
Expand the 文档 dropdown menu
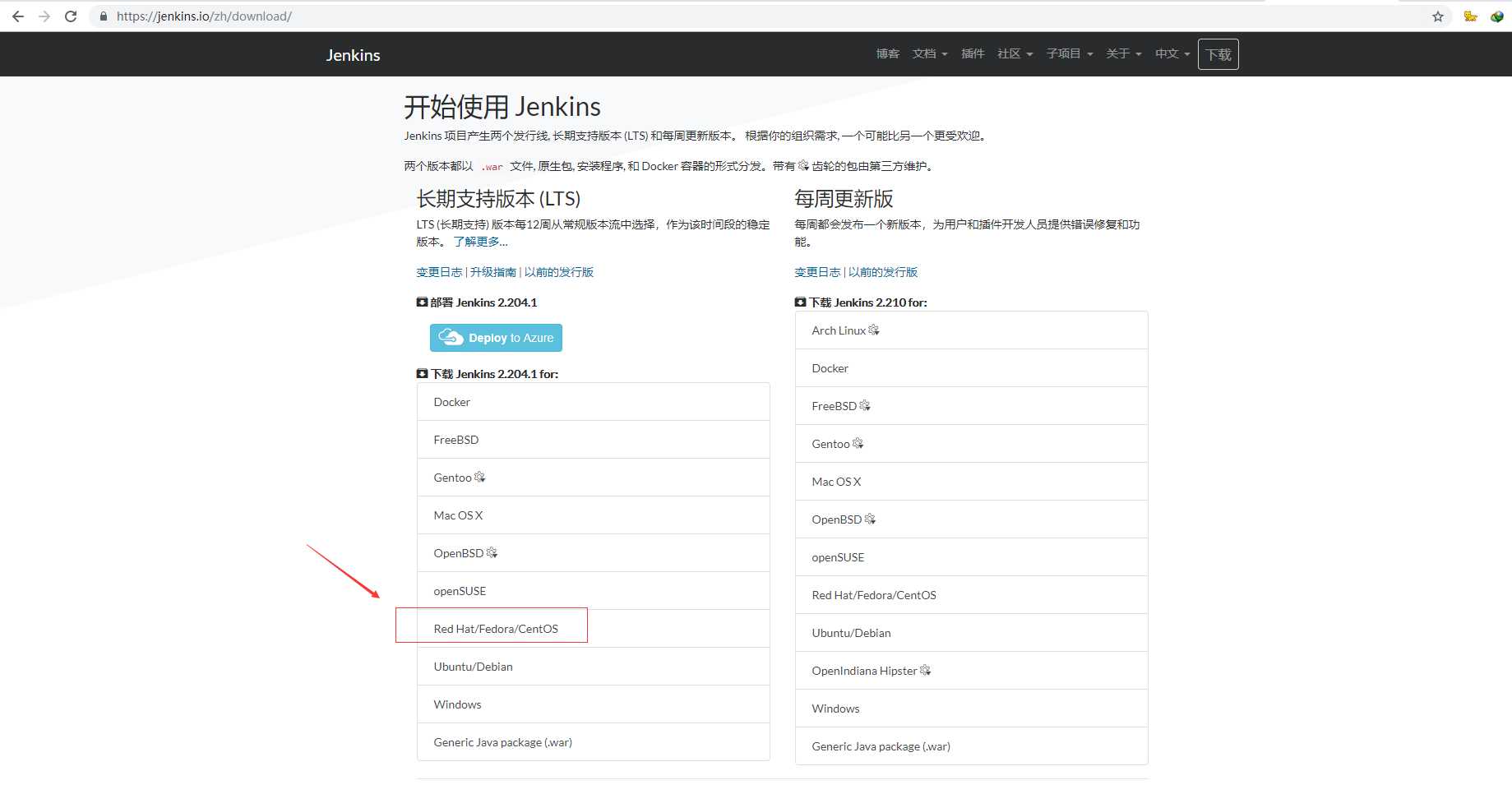(x=930, y=53)
